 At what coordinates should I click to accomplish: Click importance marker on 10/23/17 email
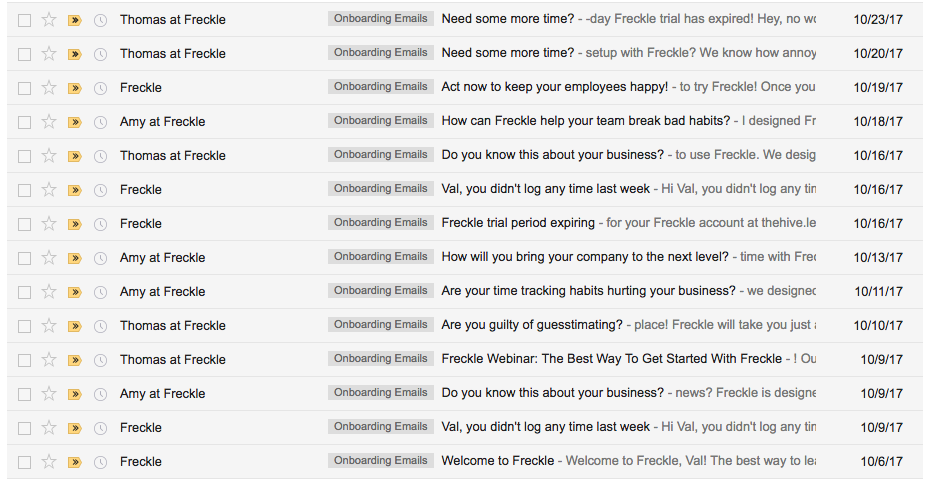tap(75, 20)
